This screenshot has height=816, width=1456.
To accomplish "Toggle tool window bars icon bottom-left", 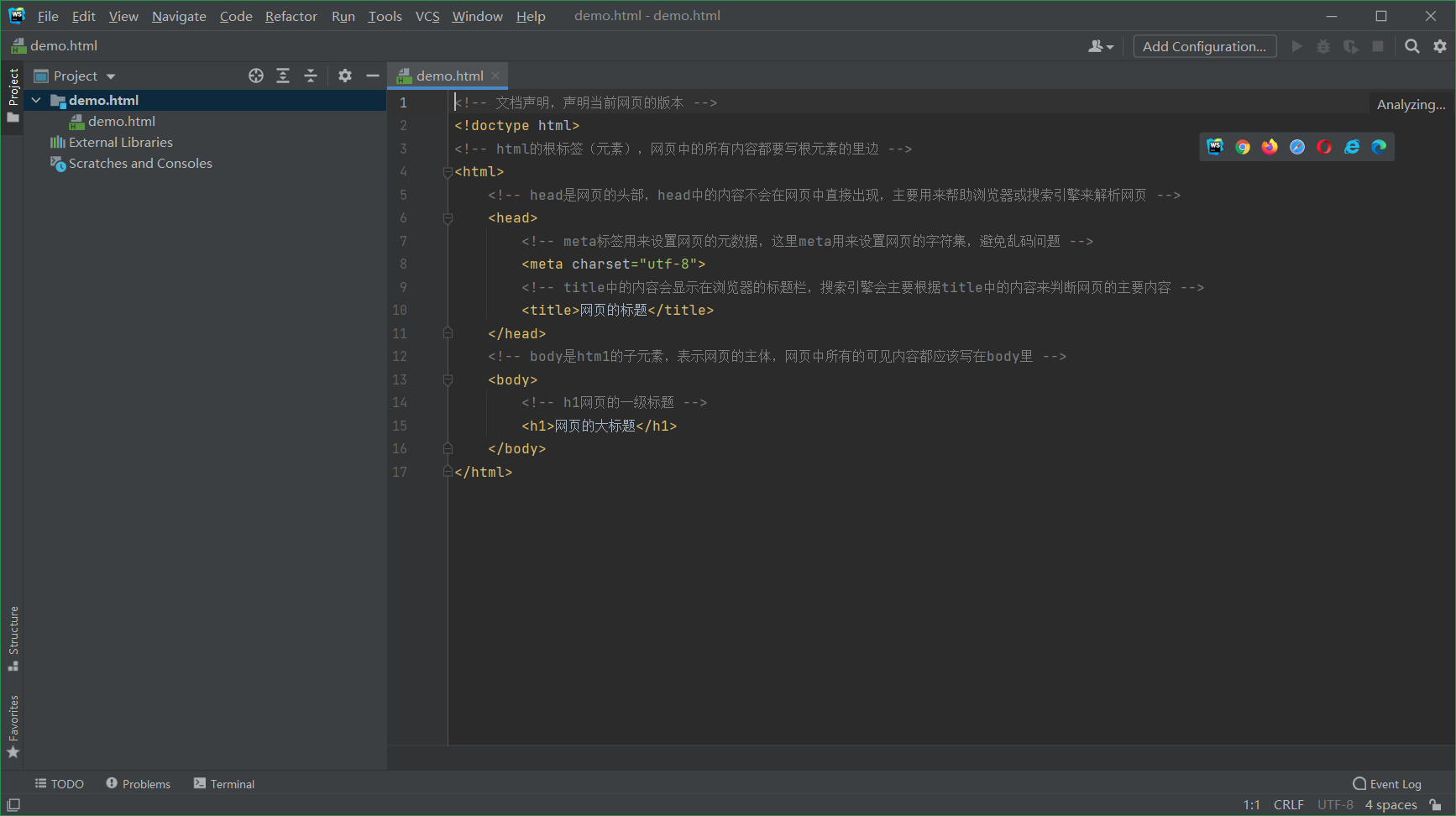I will 13,804.
